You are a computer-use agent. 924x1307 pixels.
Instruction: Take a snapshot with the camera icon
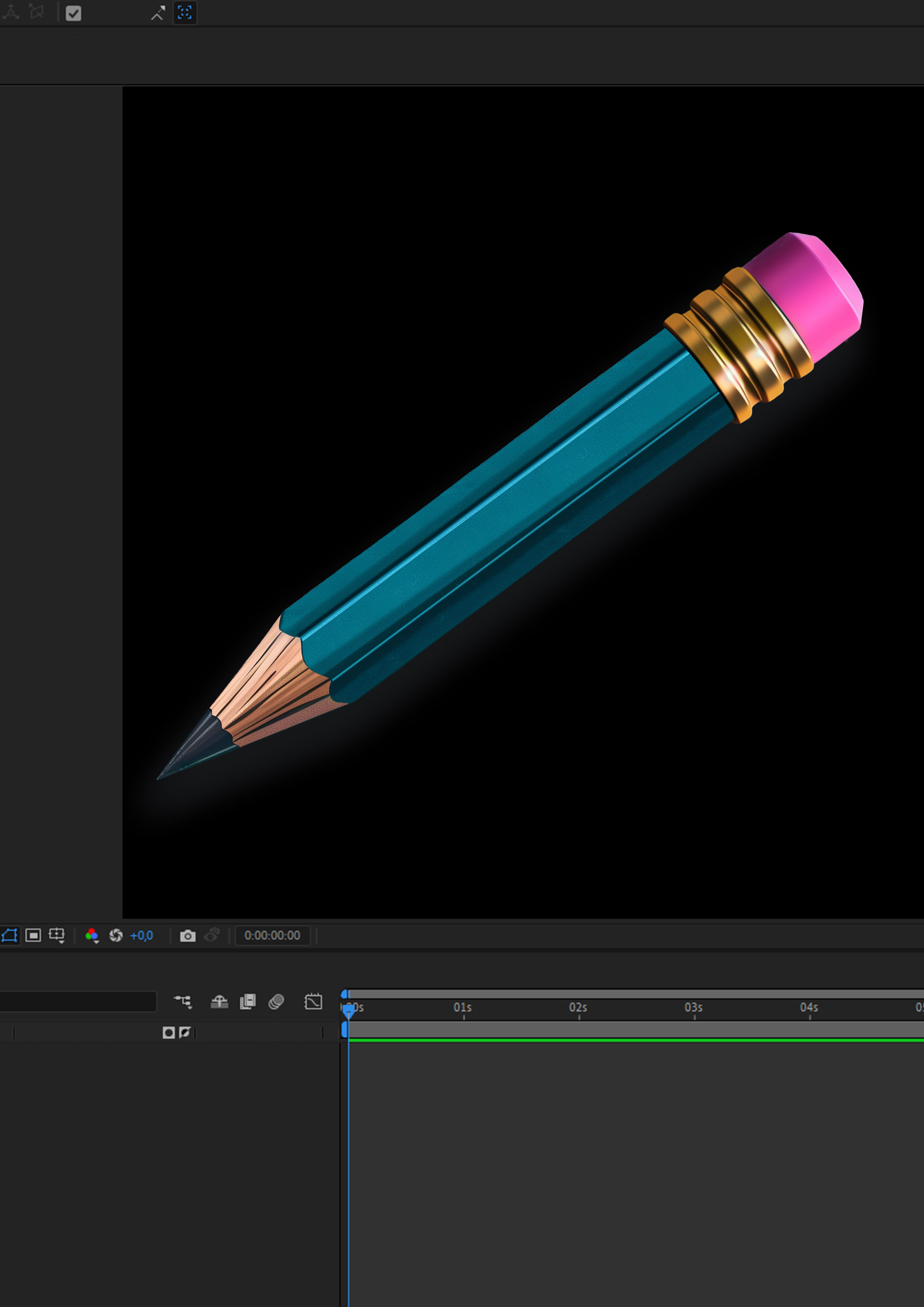187,936
